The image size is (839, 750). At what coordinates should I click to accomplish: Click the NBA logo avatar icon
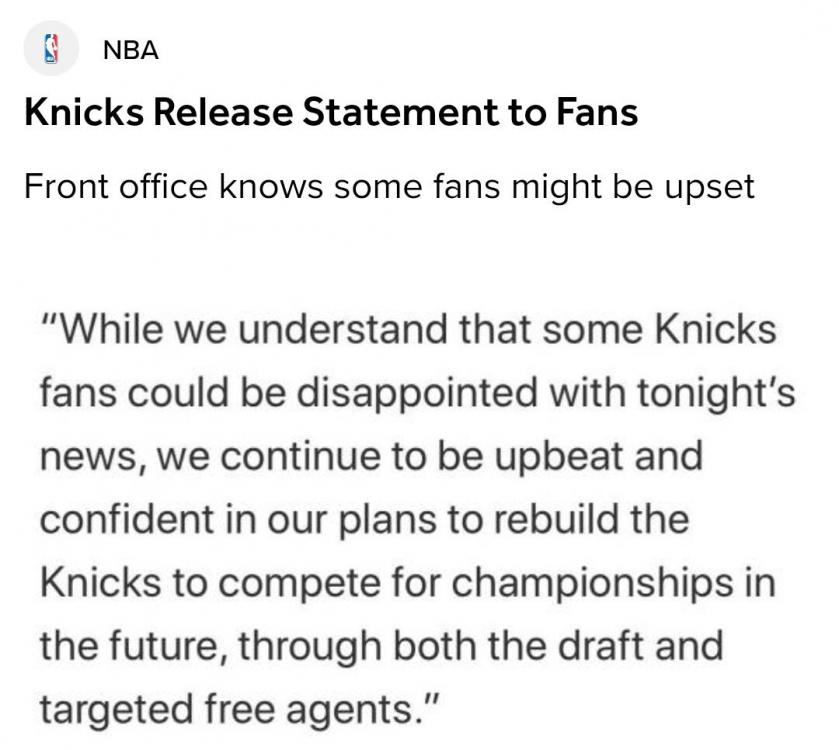(x=50, y=49)
